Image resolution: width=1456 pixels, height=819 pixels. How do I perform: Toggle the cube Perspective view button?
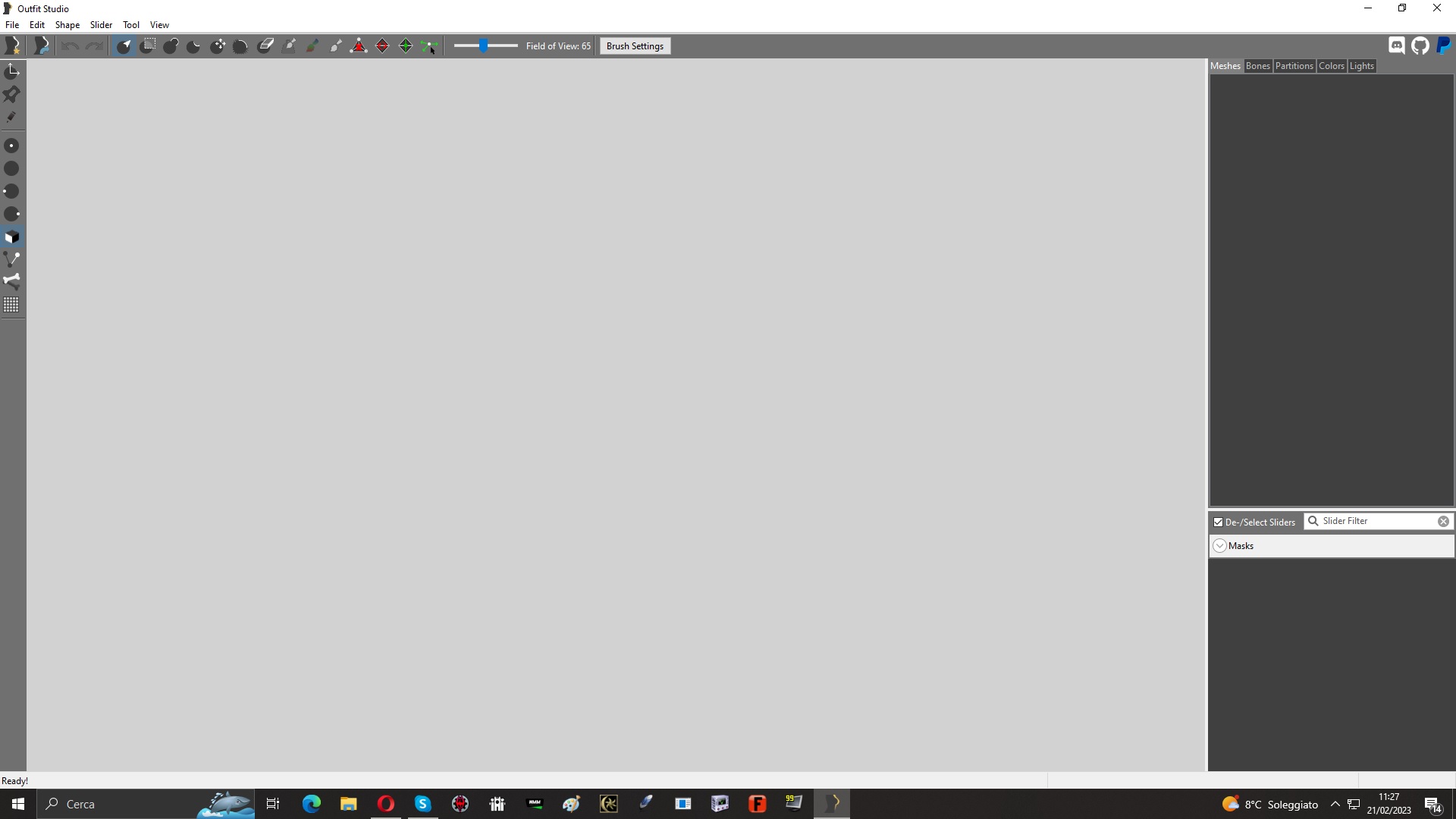pyautogui.click(x=12, y=237)
